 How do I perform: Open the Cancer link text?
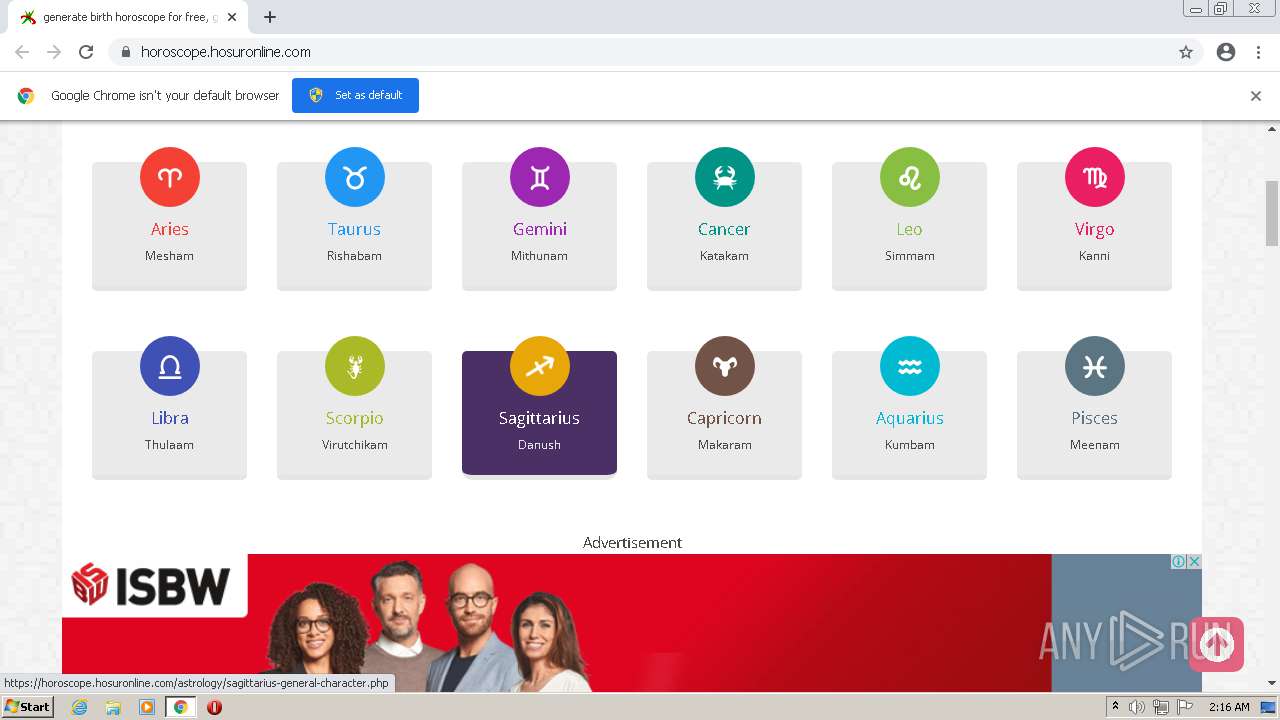(724, 229)
